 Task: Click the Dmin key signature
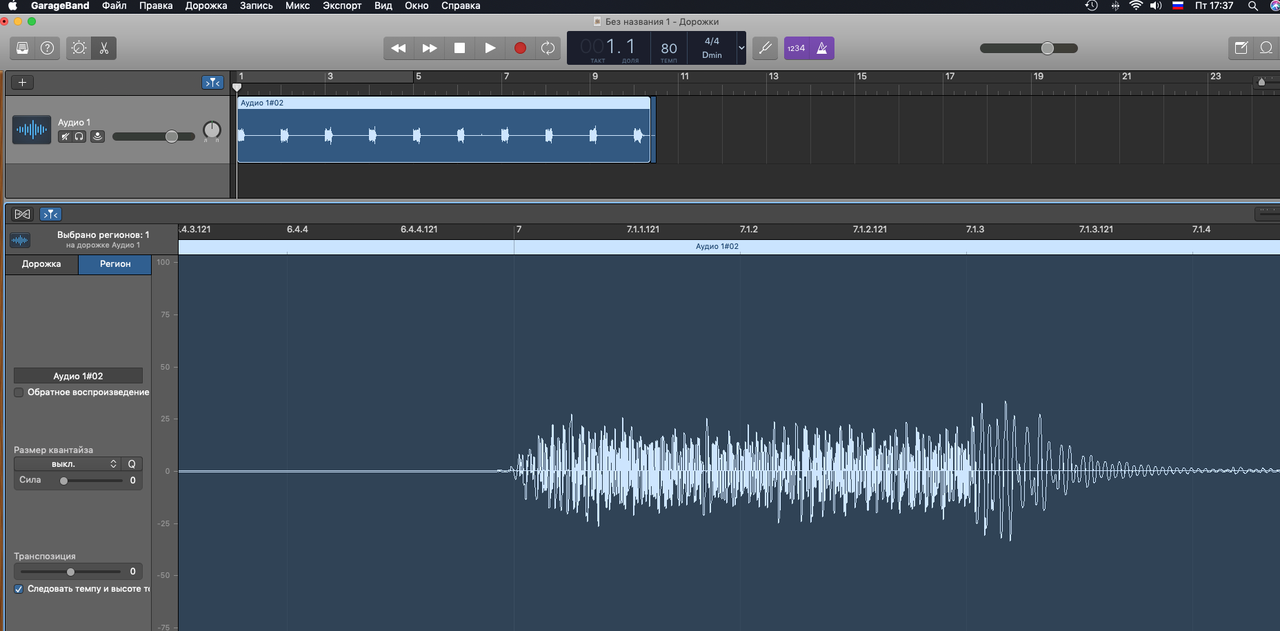coord(712,55)
